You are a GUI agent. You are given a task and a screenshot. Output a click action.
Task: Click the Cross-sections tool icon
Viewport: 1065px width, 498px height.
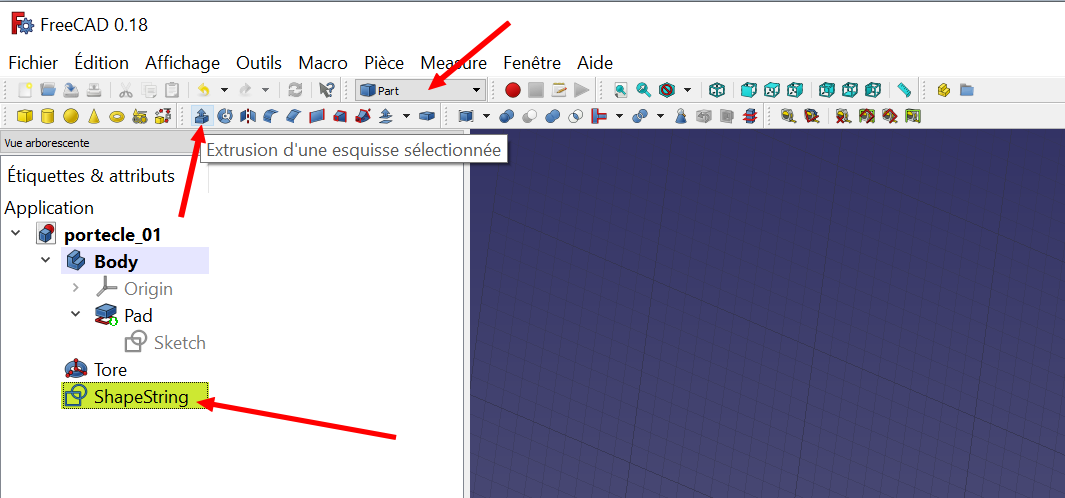click(x=750, y=116)
